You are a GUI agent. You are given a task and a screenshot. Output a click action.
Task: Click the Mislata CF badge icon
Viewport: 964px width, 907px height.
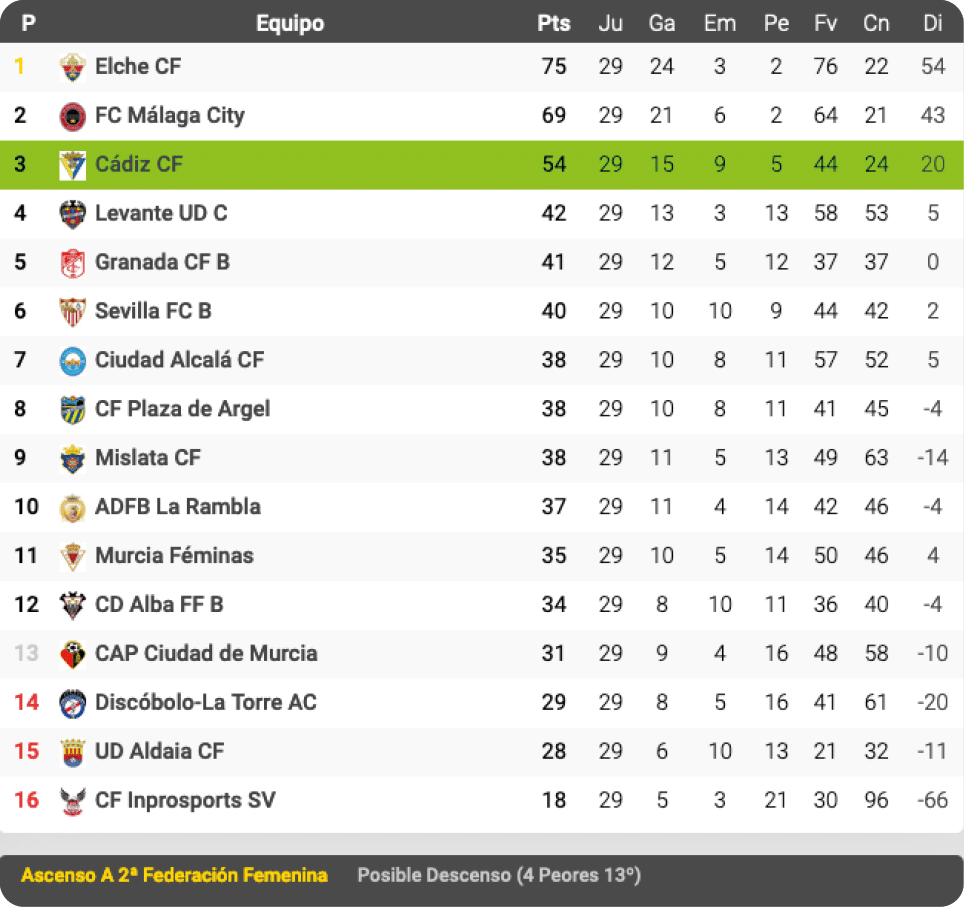coord(73,459)
